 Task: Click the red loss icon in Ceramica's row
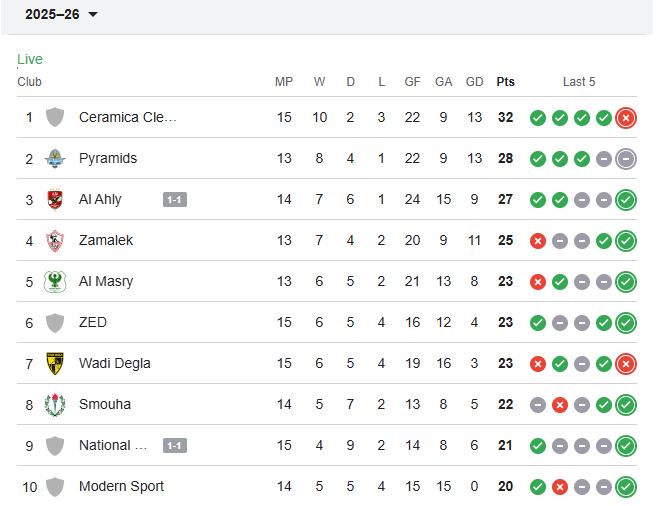[x=626, y=117]
